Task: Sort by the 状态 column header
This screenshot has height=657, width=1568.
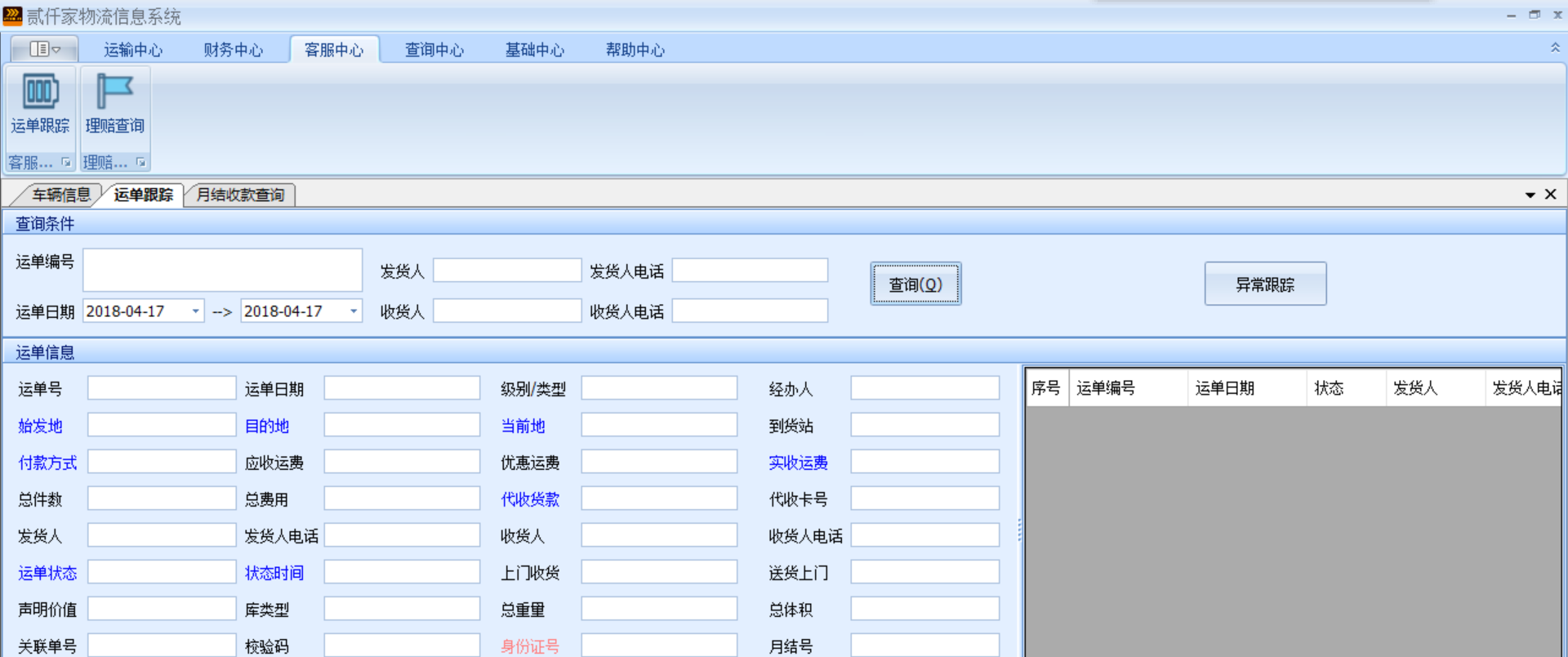Action: pyautogui.click(x=1329, y=388)
